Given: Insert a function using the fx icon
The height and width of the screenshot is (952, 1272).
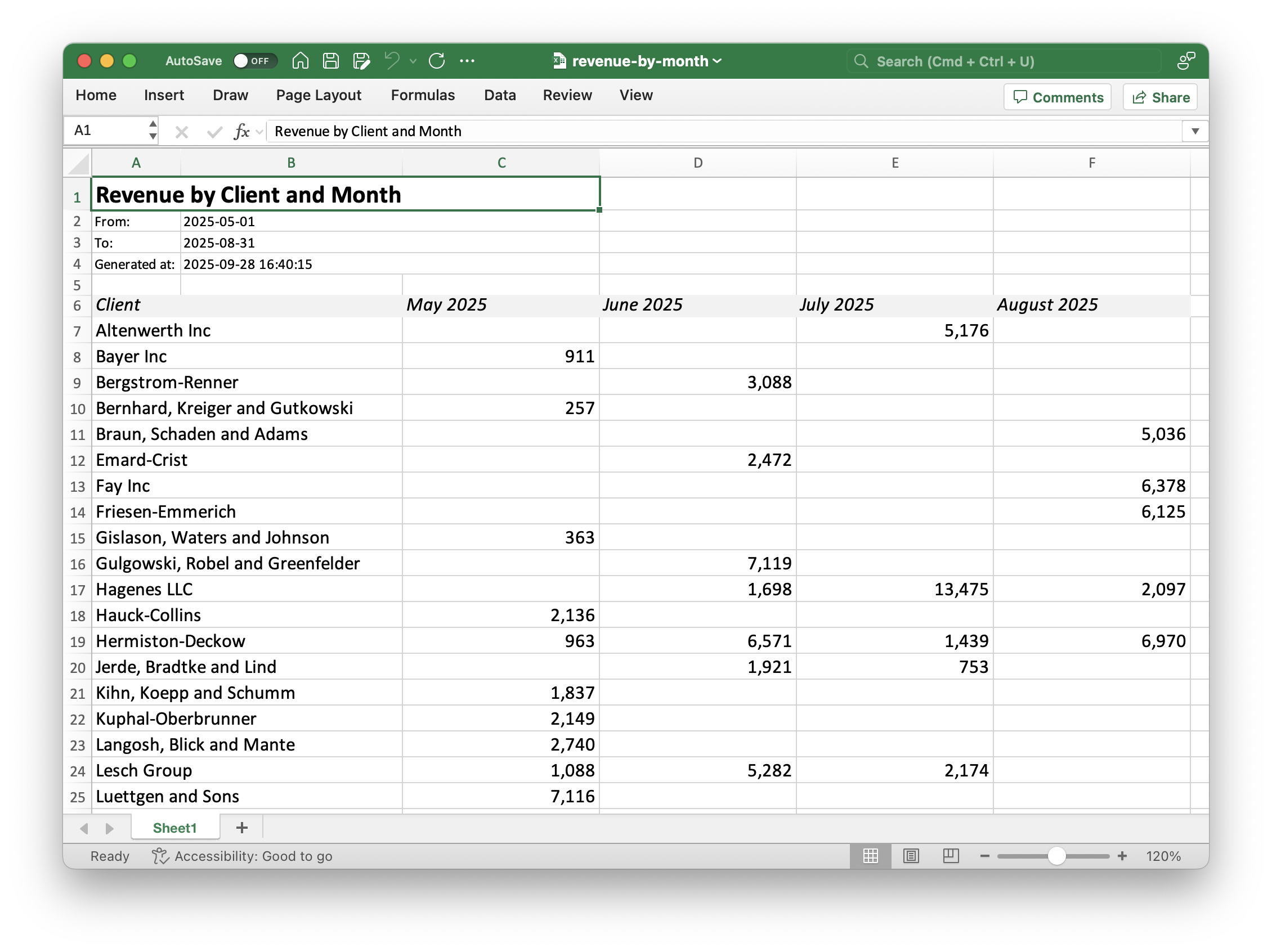Looking at the screenshot, I should tap(243, 131).
